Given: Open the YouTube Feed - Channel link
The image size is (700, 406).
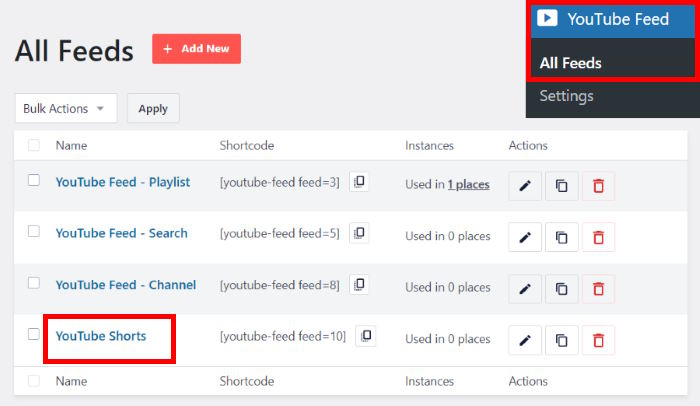Looking at the screenshot, I should (x=126, y=285).
